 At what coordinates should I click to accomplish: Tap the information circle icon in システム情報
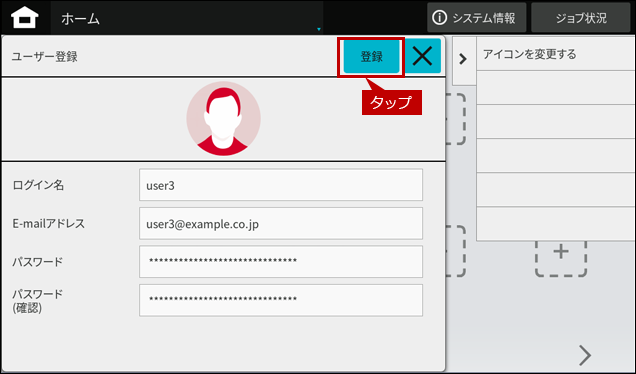tap(440, 18)
